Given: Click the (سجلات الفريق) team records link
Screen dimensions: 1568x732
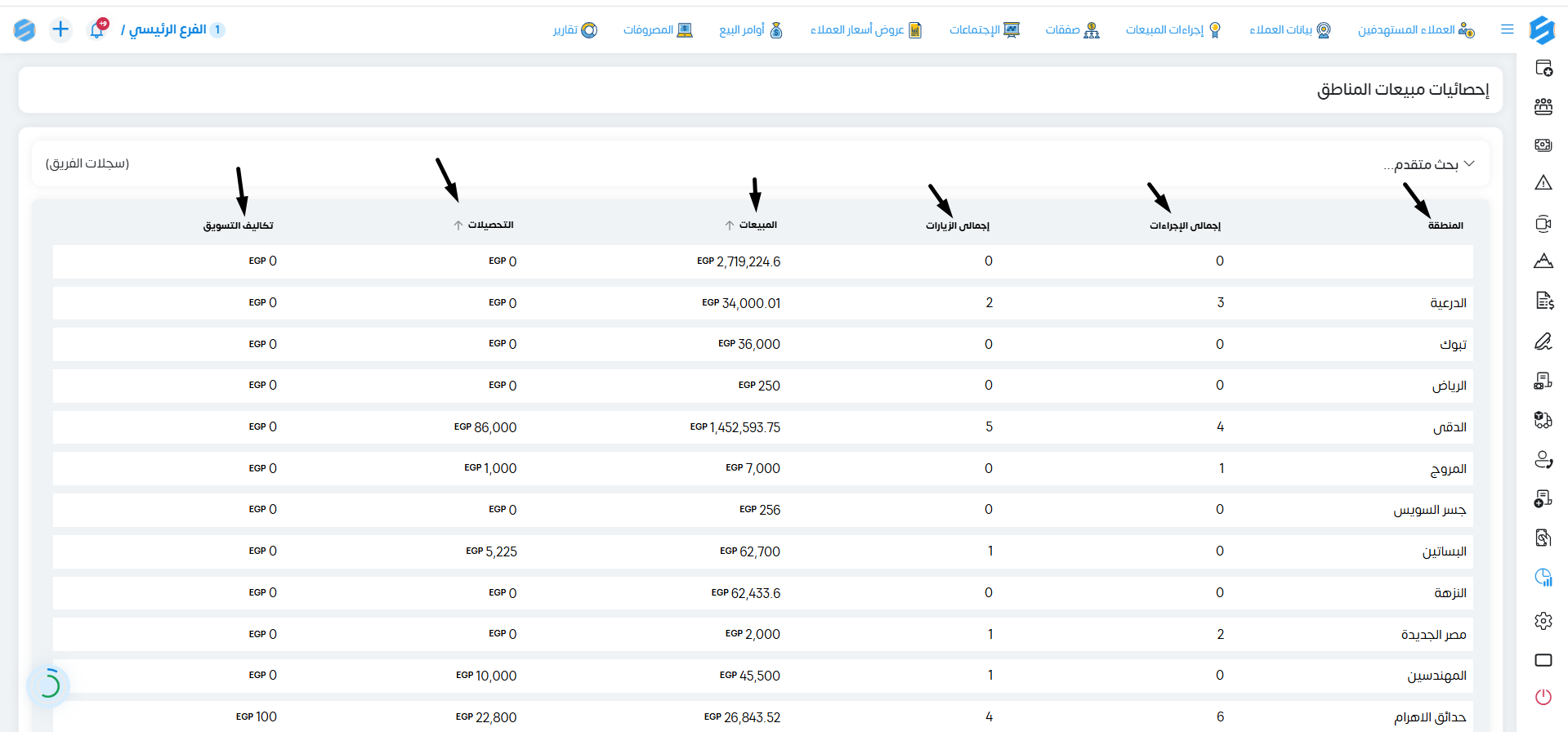Looking at the screenshot, I should (x=87, y=163).
